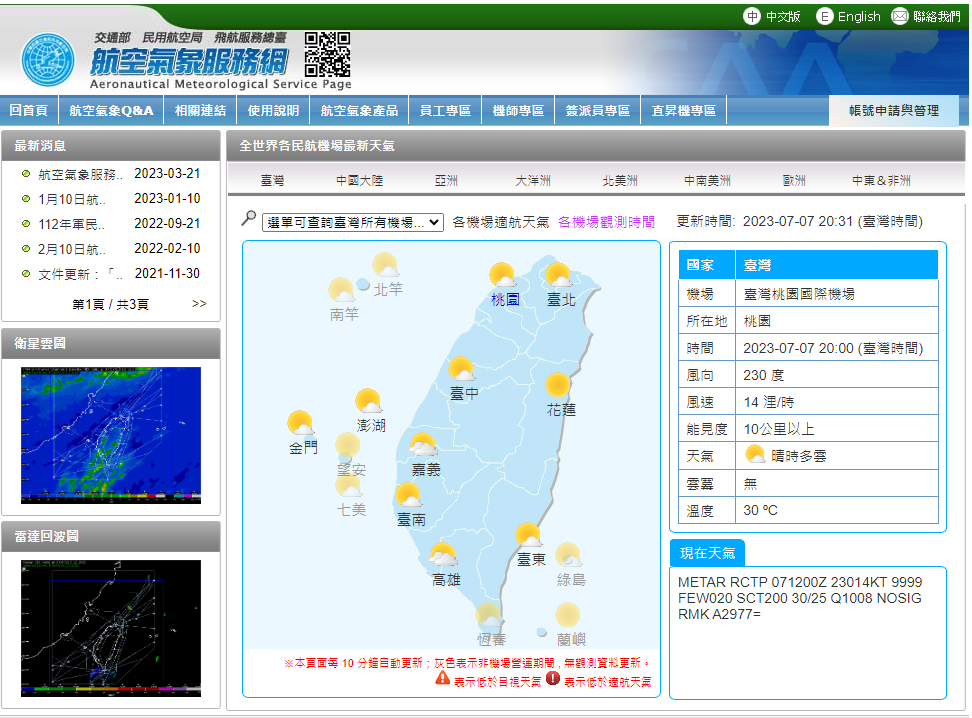Switch to the 大洋洲 region tab
The height and width of the screenshot is (718, 972).
[533, 180]
